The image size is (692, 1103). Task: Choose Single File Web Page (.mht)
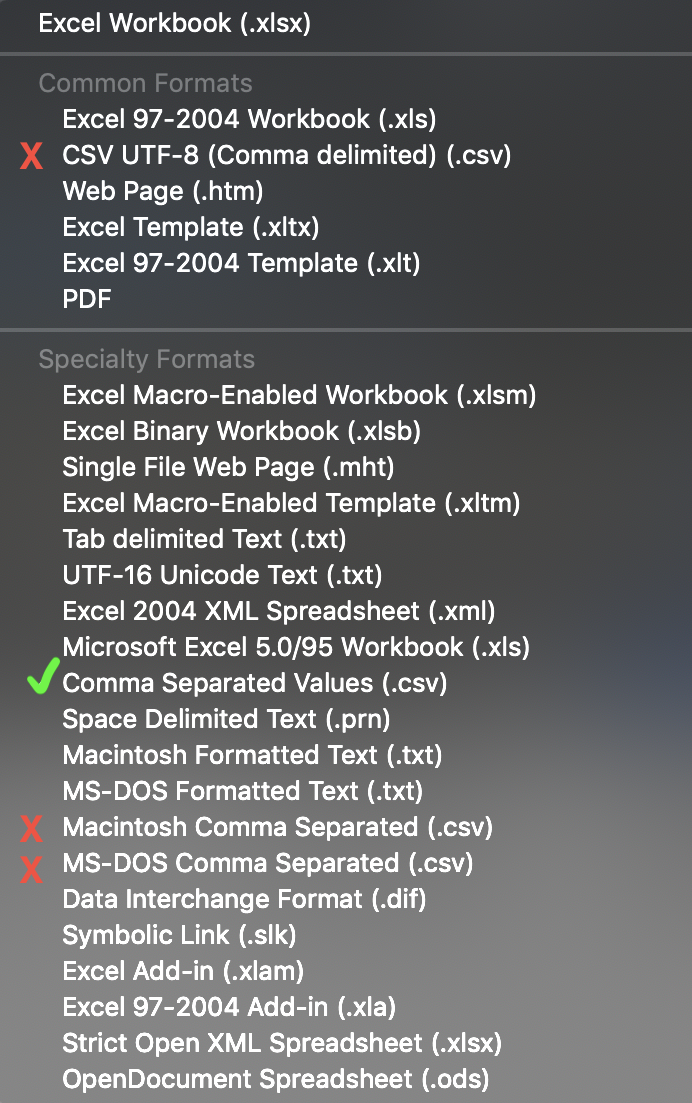[228, 467]
